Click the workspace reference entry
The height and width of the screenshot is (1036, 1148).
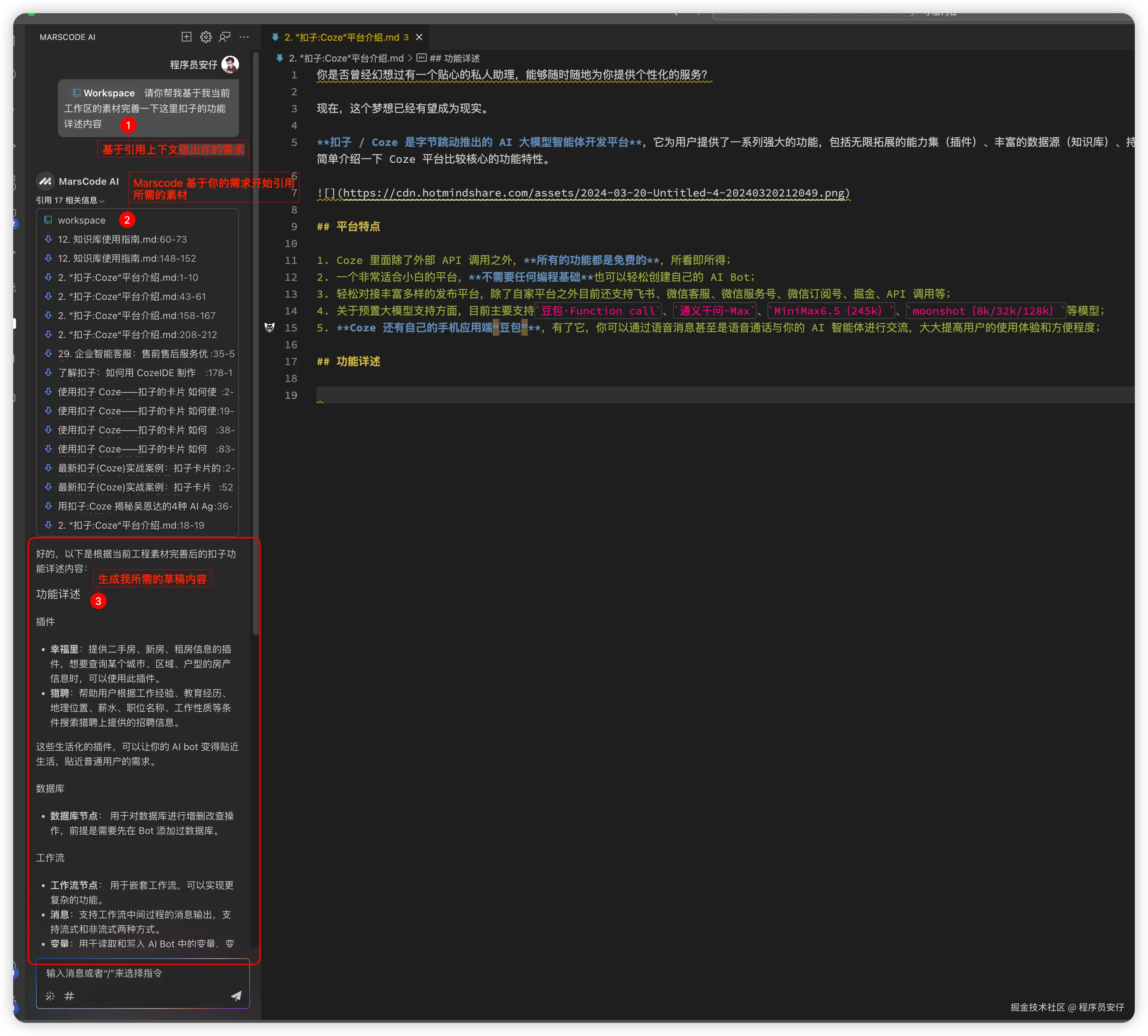(81, 220)
